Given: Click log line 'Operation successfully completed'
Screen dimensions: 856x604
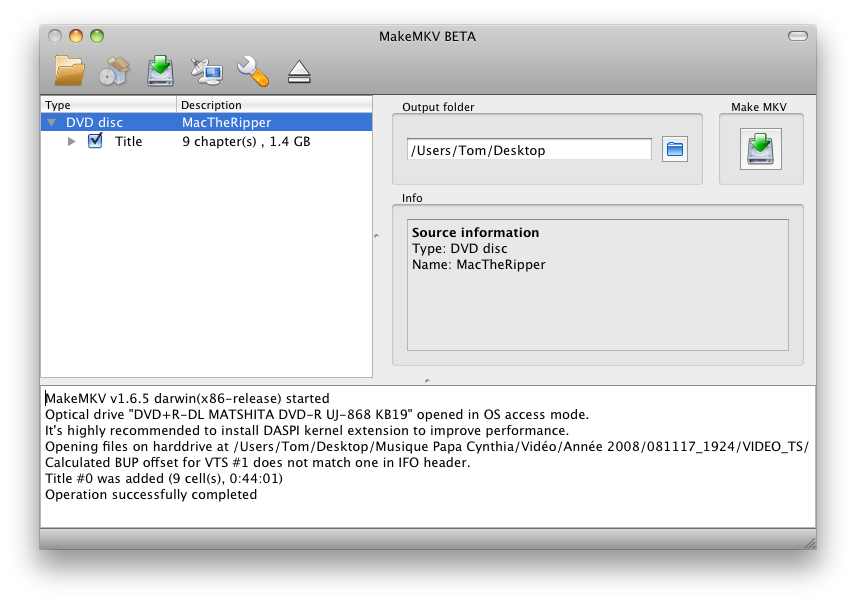Looking at the screenshot, I should coord(151,494).
